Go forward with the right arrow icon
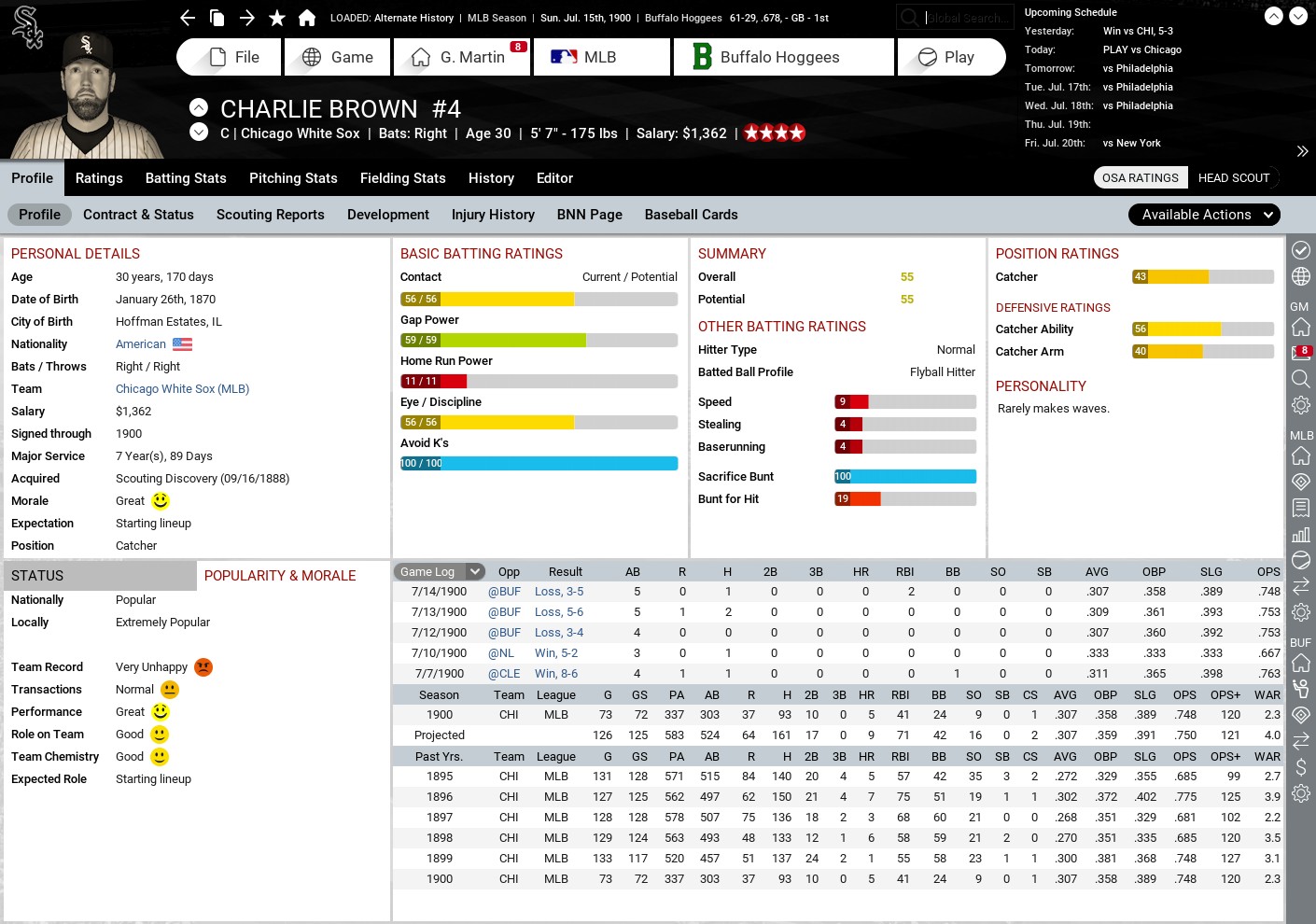The height and width of the screenshot is (924, 1316). [247, 18]
